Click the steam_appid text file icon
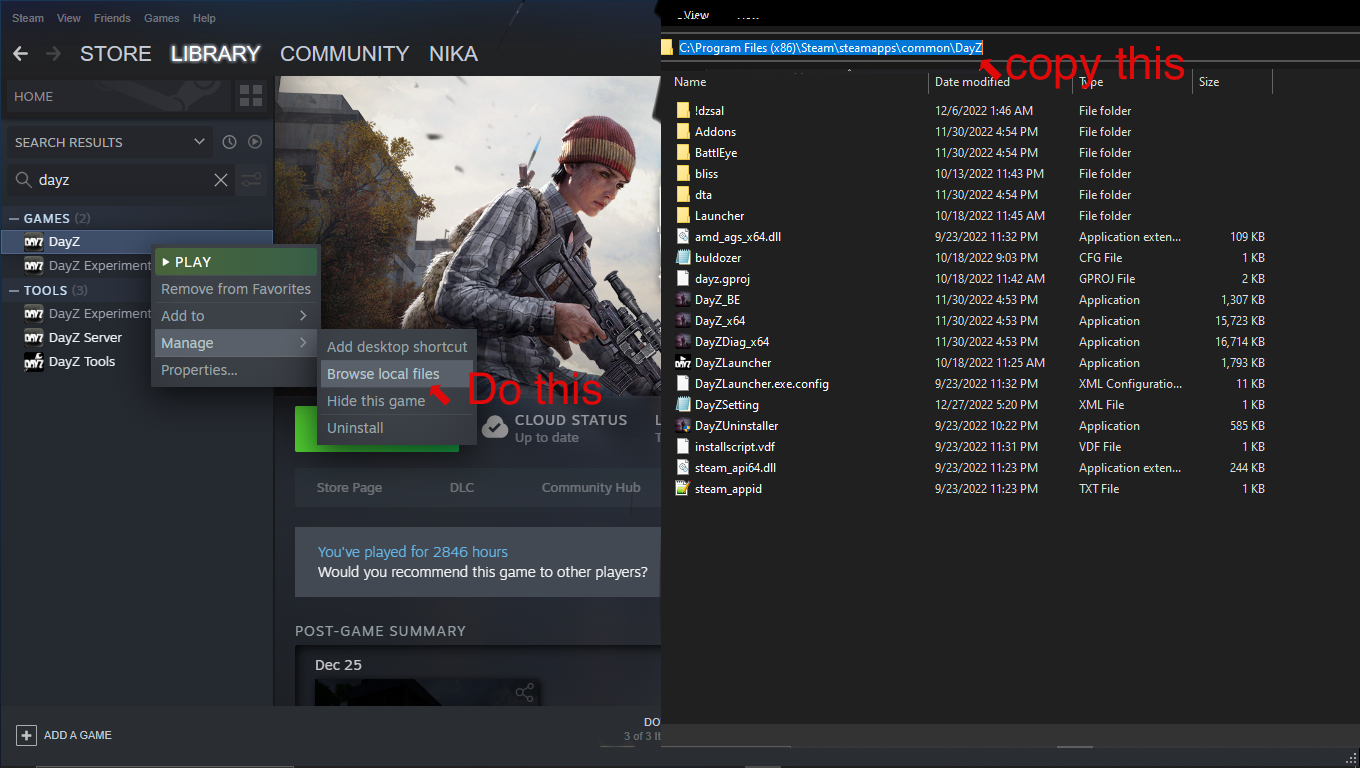The height and width of the screenshot is (768, 1360). (683, 489)
